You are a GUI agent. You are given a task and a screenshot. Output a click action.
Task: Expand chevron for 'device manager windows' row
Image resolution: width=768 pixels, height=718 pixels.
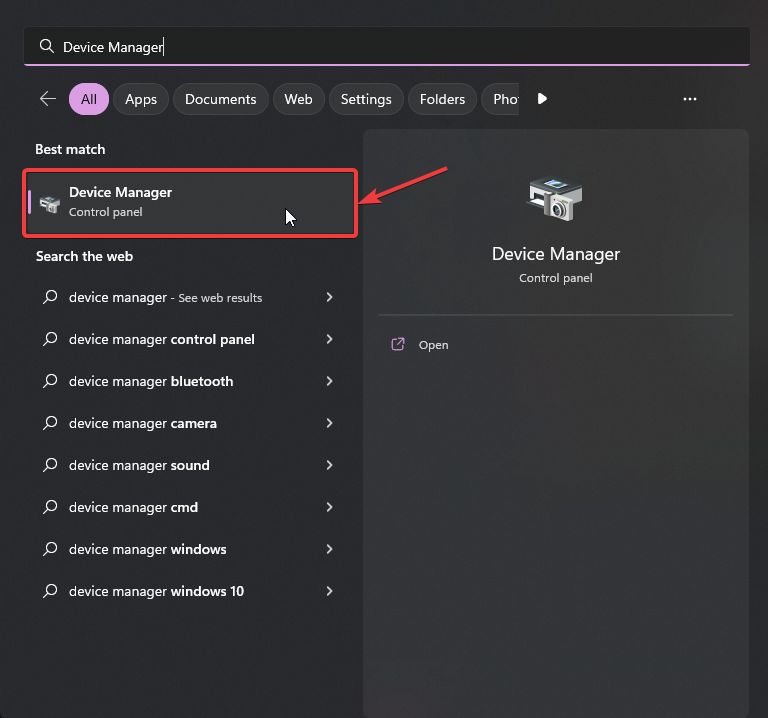tap(330, 550)
